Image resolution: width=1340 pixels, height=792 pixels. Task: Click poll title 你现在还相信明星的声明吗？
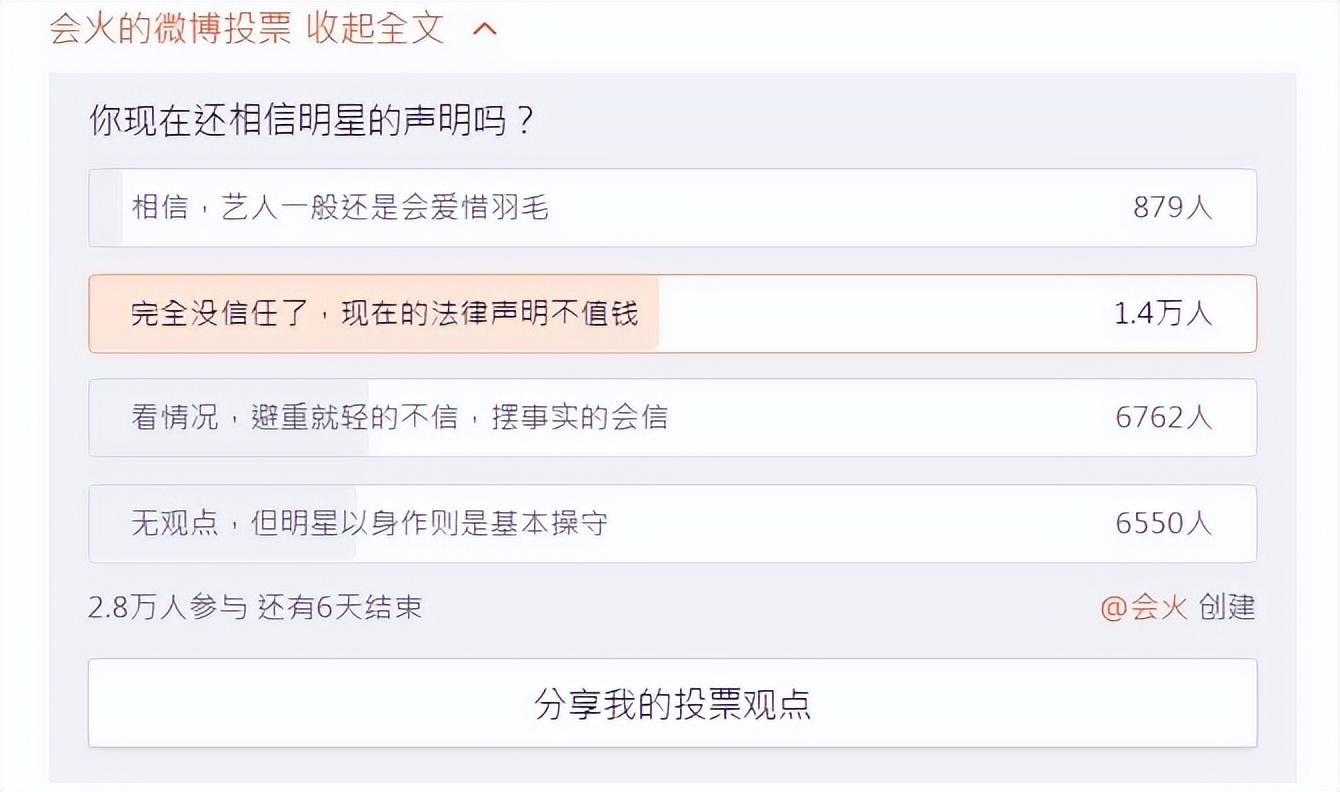(313, 122)
